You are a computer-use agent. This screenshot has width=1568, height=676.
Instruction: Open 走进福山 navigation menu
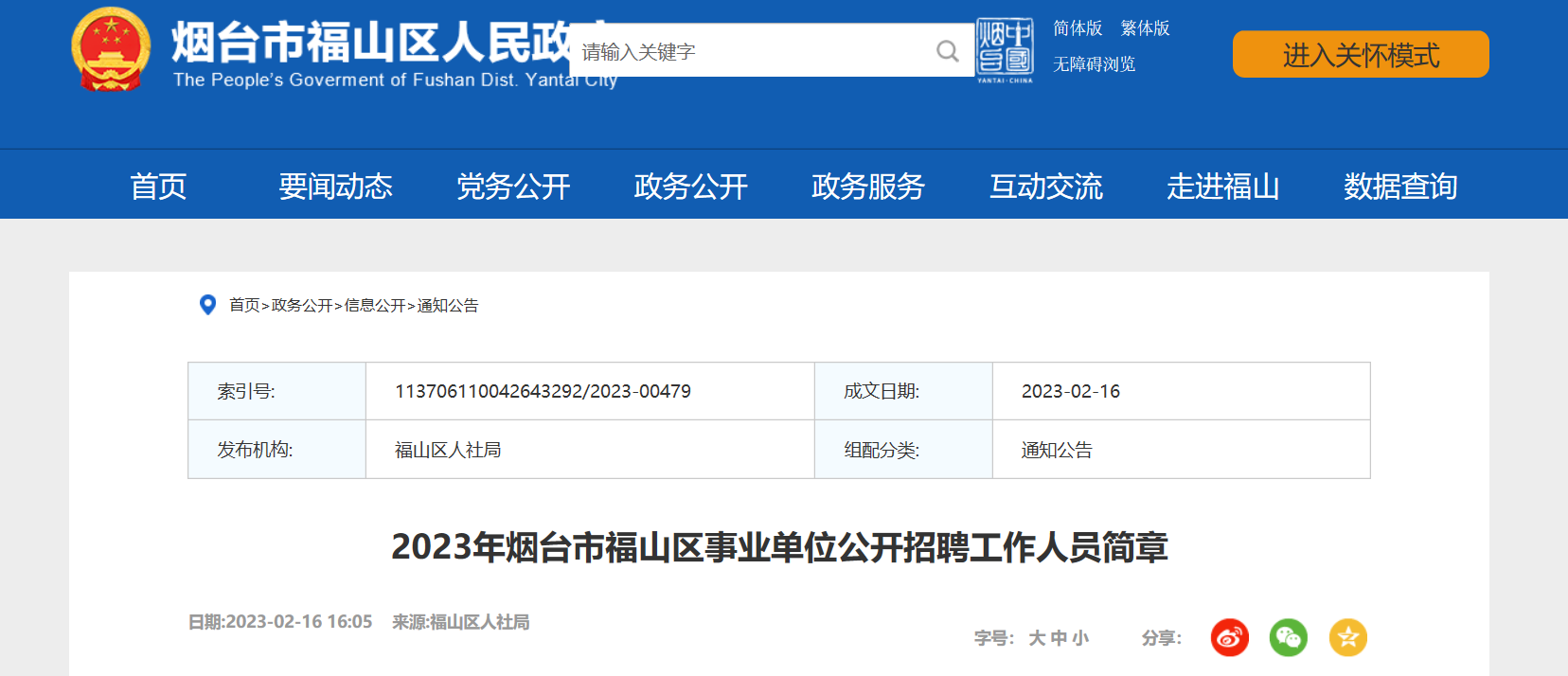(1222, 186)
